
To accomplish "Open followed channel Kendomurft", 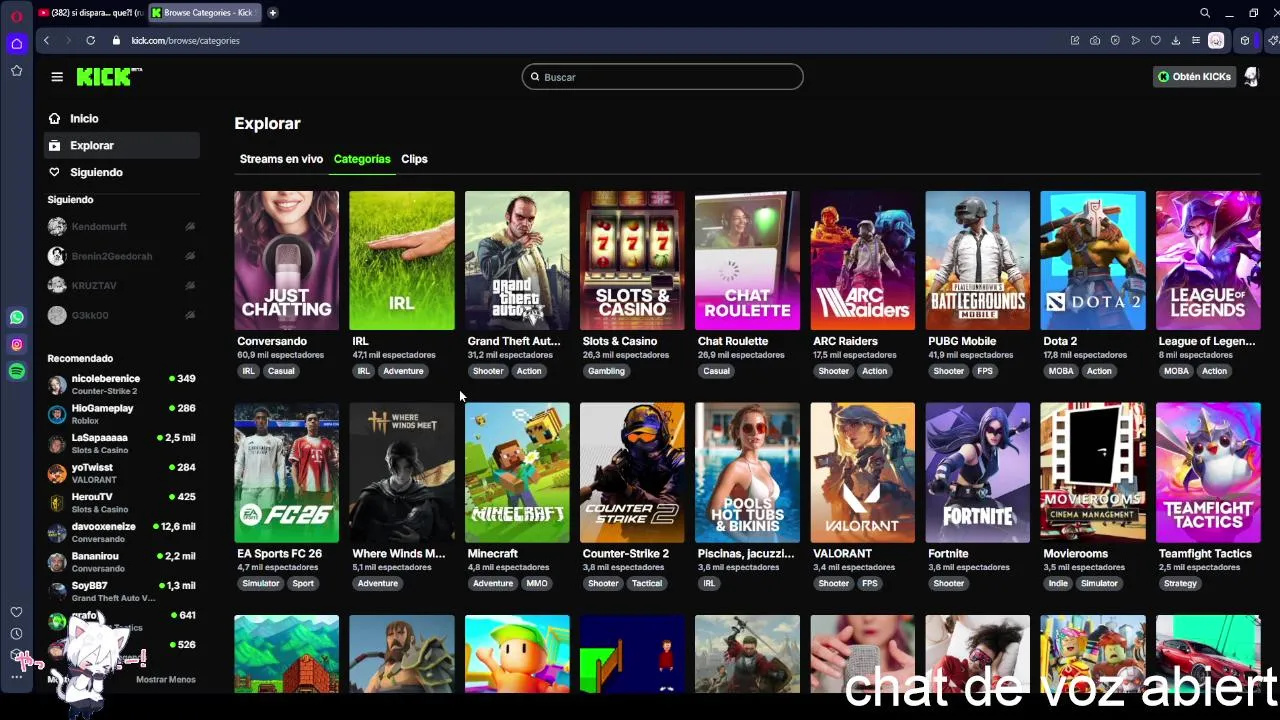I will coord(122,227).
